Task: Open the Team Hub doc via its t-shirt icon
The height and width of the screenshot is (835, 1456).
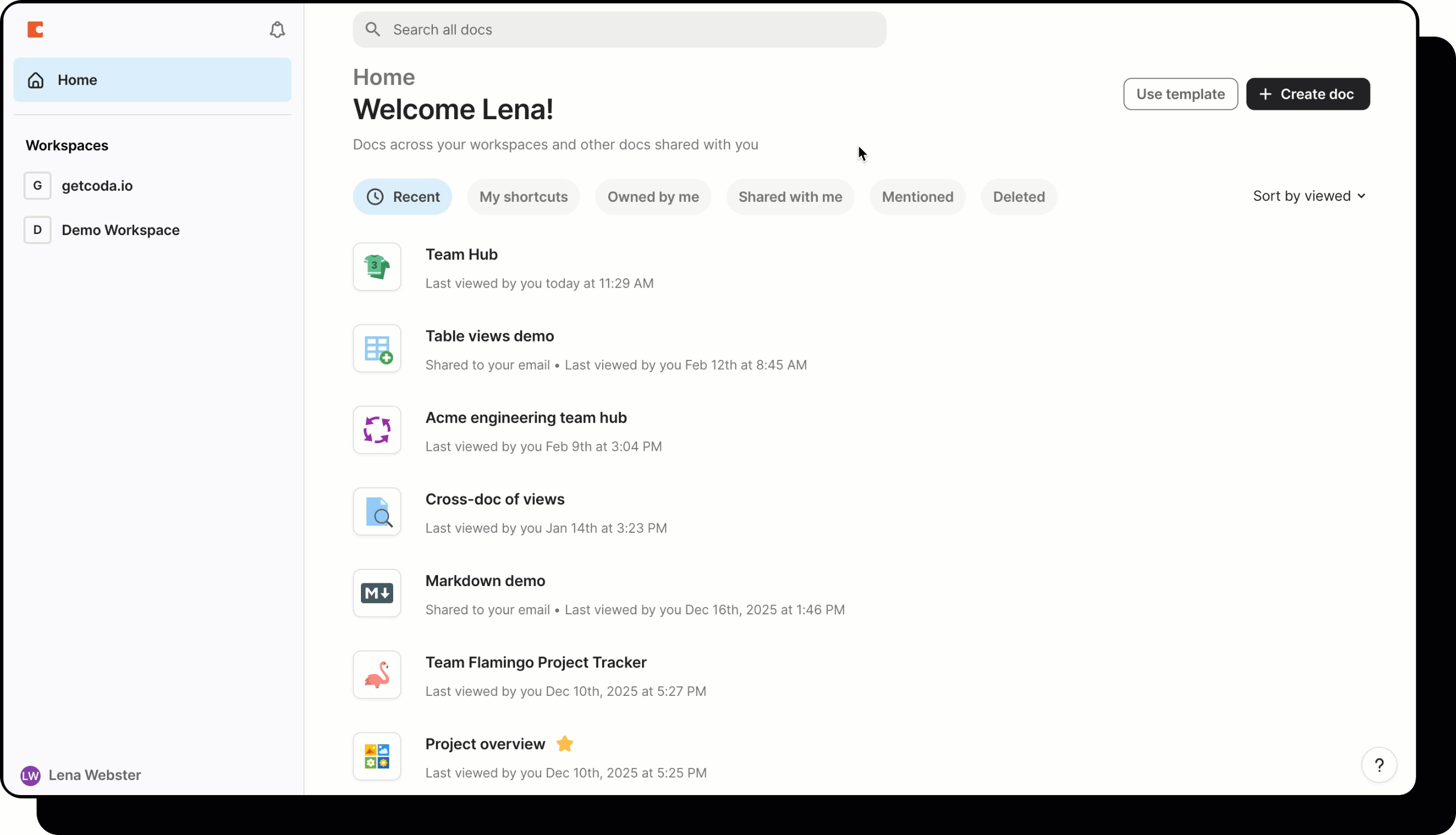Action: [x=377, y=267]
